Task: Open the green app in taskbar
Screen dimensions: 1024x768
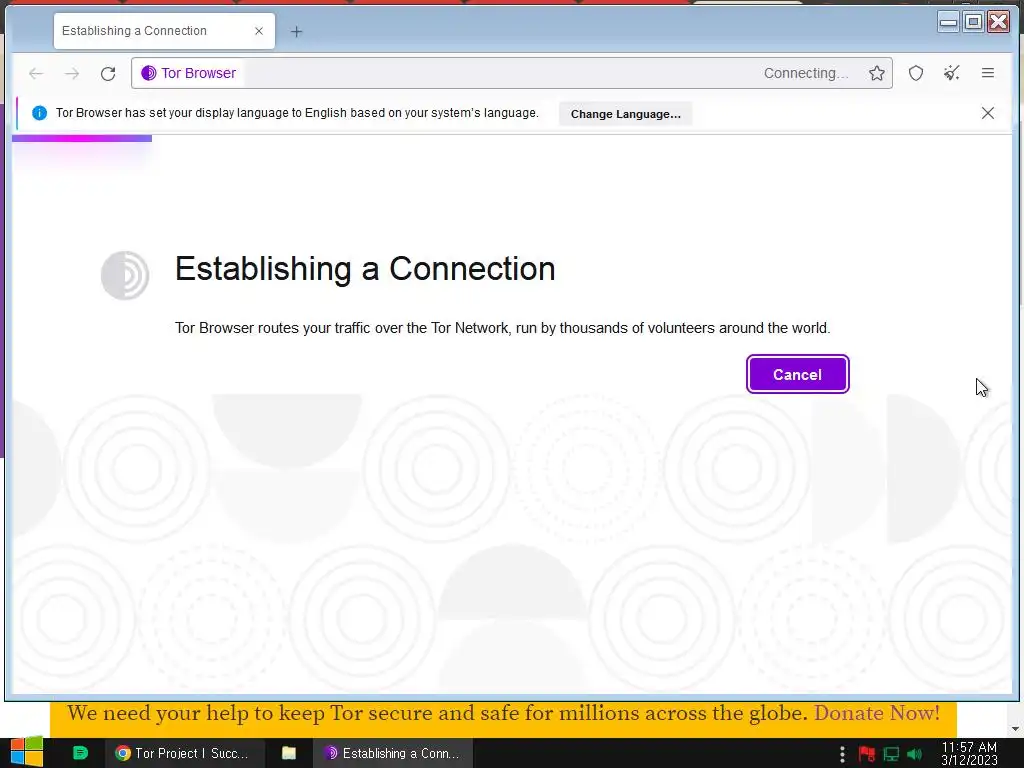Action: [x=80, y=753]
